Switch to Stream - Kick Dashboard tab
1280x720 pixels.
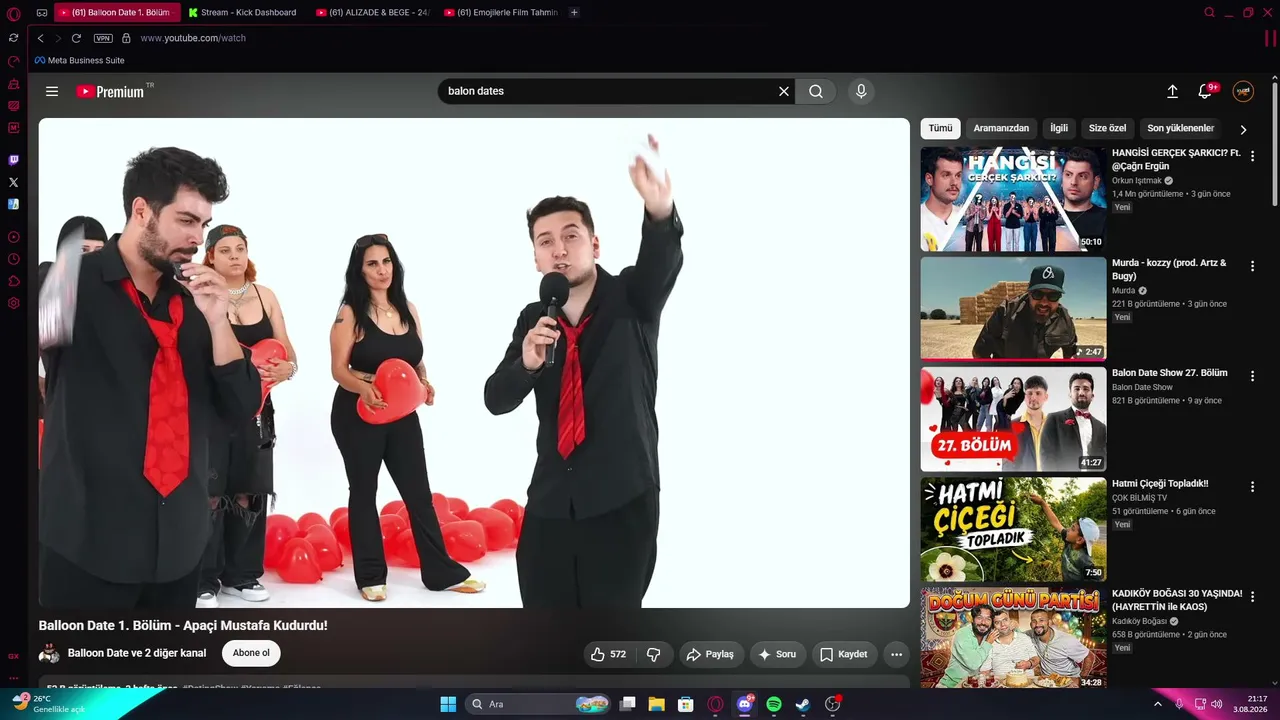tap(243, 13)
